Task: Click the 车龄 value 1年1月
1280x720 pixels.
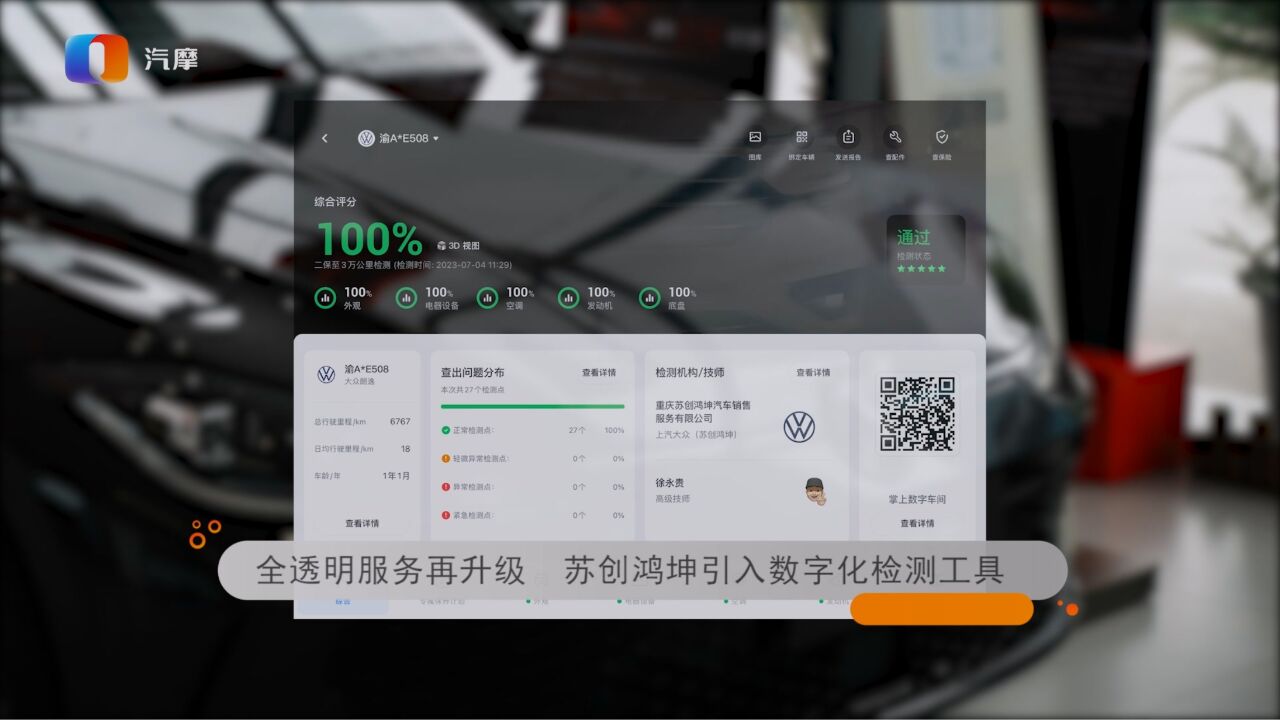Action: pyautogui.click(x=396, y=476)
